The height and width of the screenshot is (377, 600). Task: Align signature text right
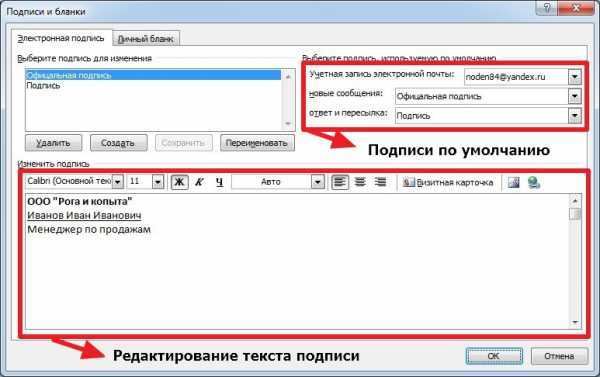(x=380, y=182)
